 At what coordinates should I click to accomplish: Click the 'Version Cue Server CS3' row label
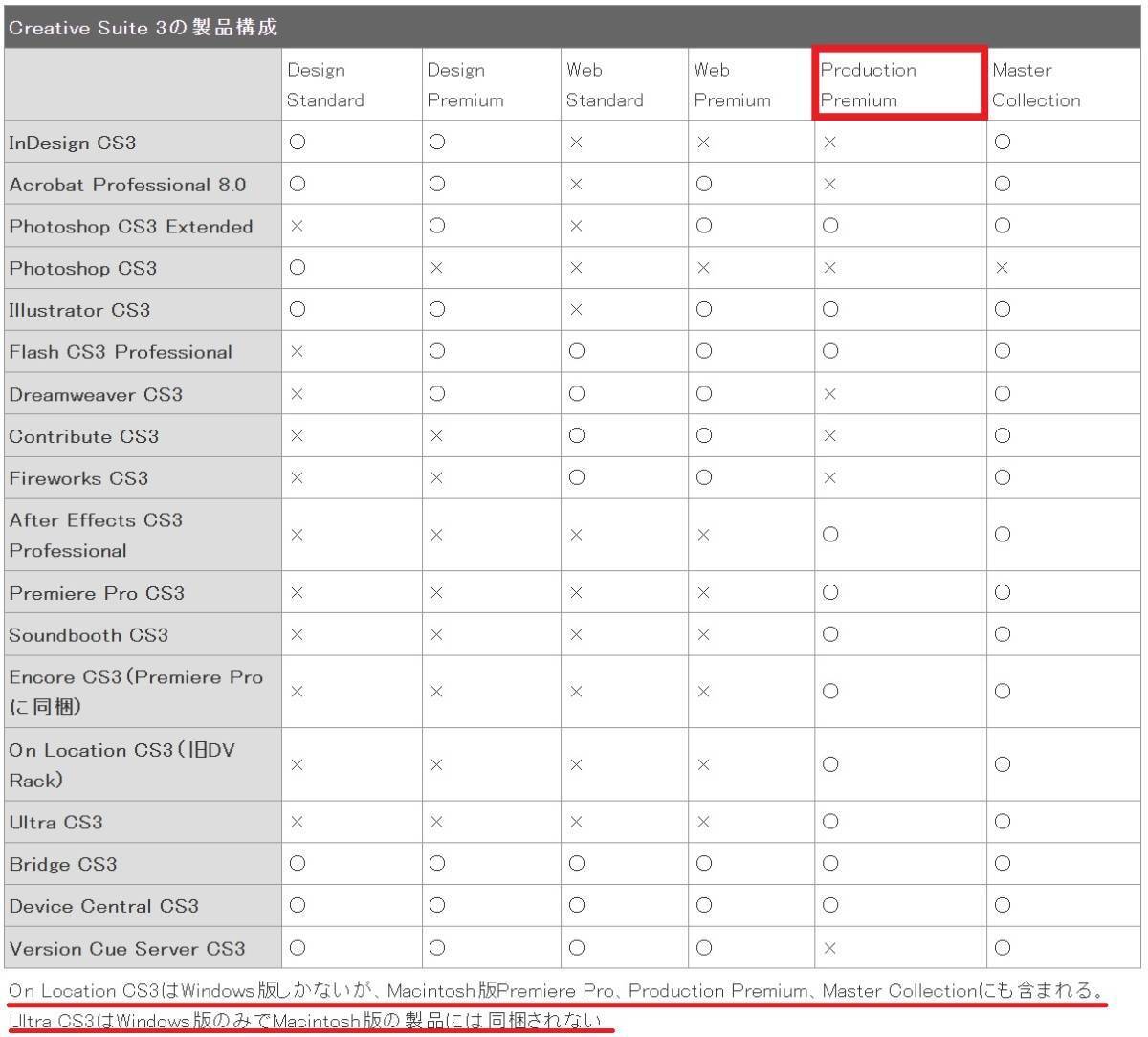pos(127,949)
